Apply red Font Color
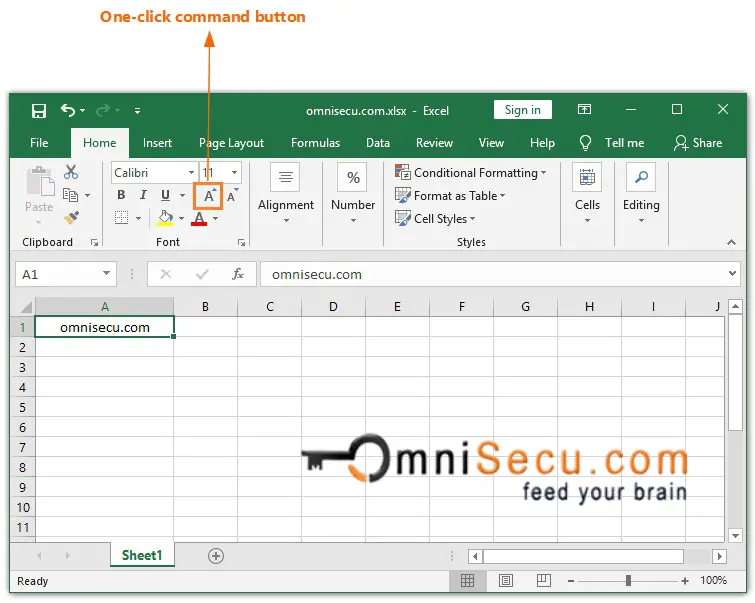Image resolution: width=755 pixels, height=603 pixels. click(x=199, y=218)
